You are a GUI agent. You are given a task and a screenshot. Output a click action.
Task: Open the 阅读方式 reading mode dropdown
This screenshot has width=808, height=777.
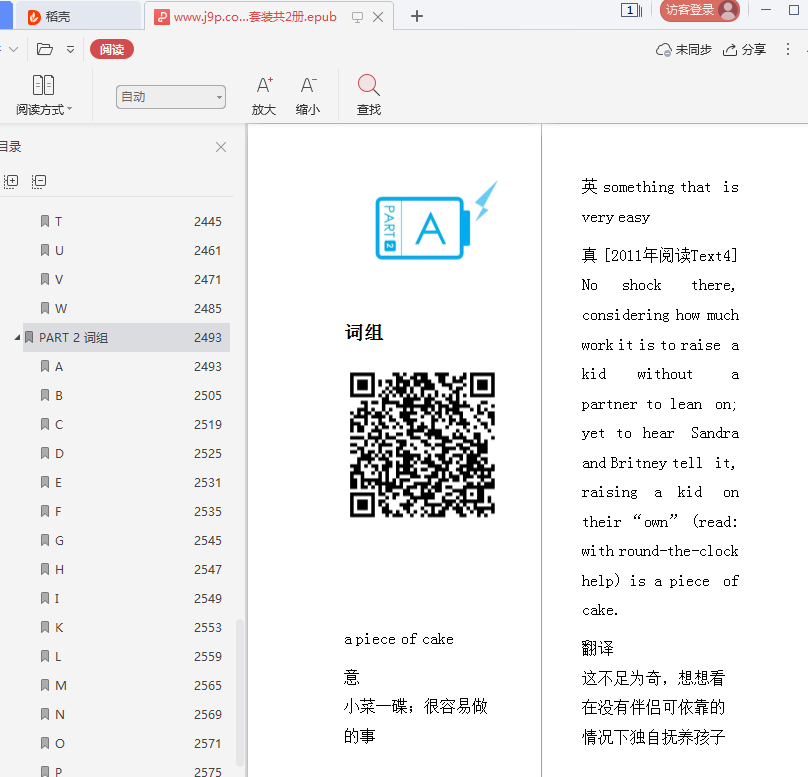click(x=44, y=96)
